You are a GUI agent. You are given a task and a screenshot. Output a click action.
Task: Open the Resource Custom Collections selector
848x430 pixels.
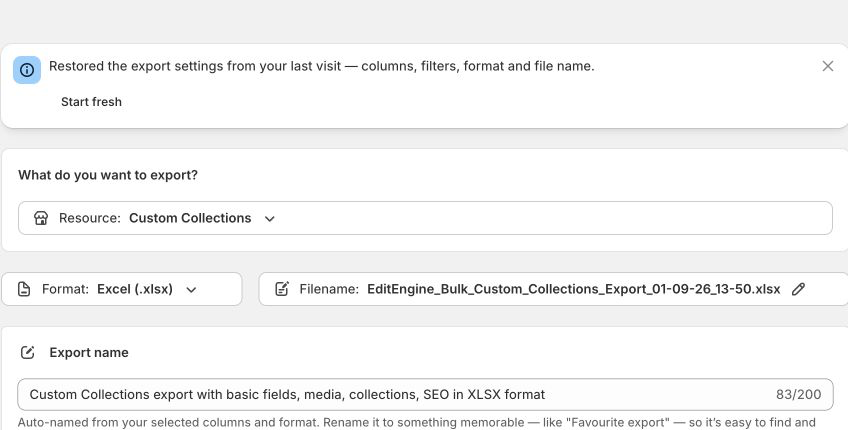point(425,218)
